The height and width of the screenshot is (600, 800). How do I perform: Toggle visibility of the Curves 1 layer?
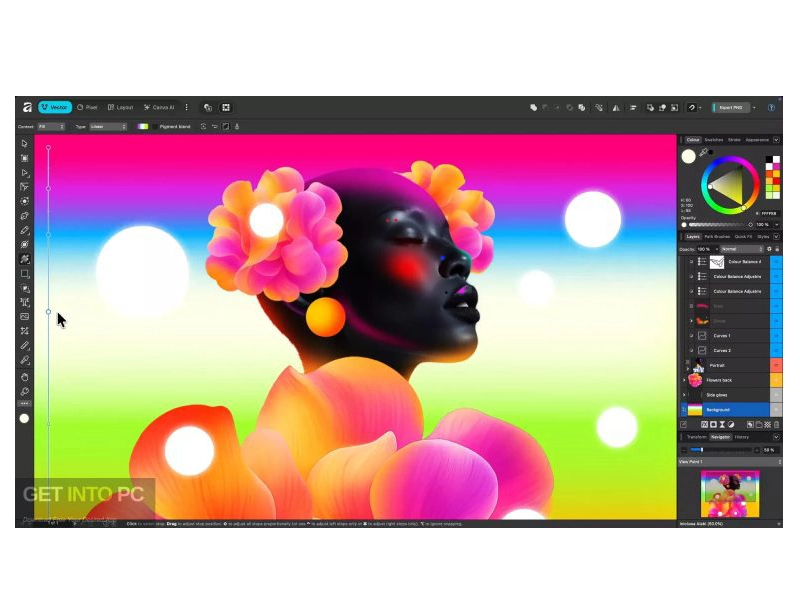[691, 336]
